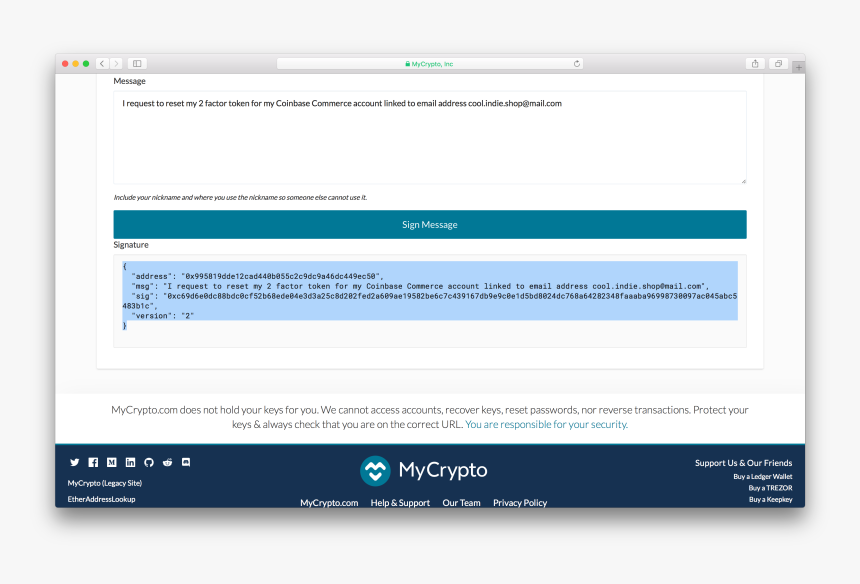Click the MyCrypto wordmark text in footer
This screenshot has height=584, width=860.
tap(443, 470)
